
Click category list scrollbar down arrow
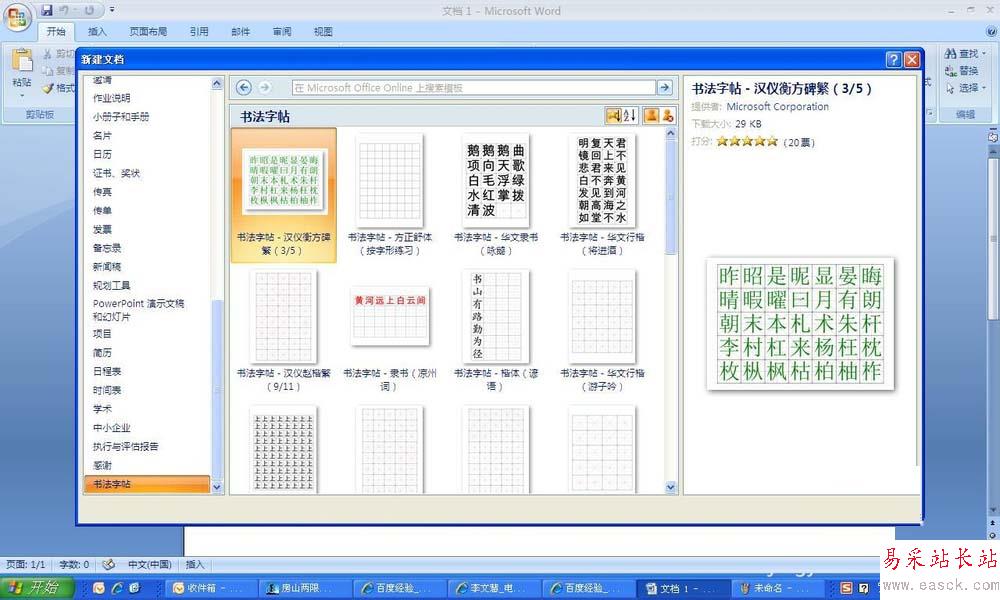tap(217, 487)
